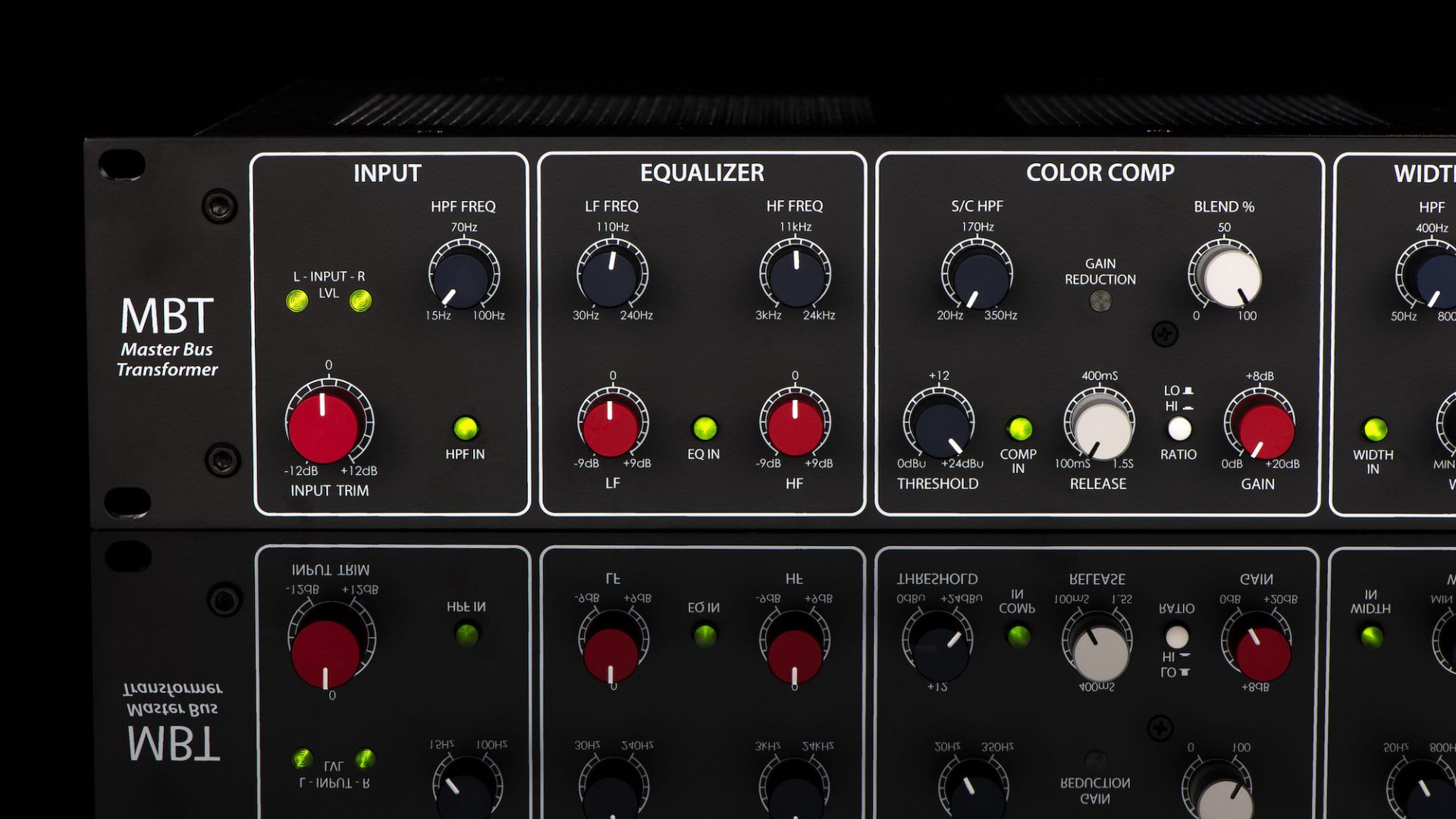Image resolution: width=1456 pixels, height=819 pixels.
Task: Click the L - INPUT - R label
Action: pyautogui.click(x=329, y=277)
